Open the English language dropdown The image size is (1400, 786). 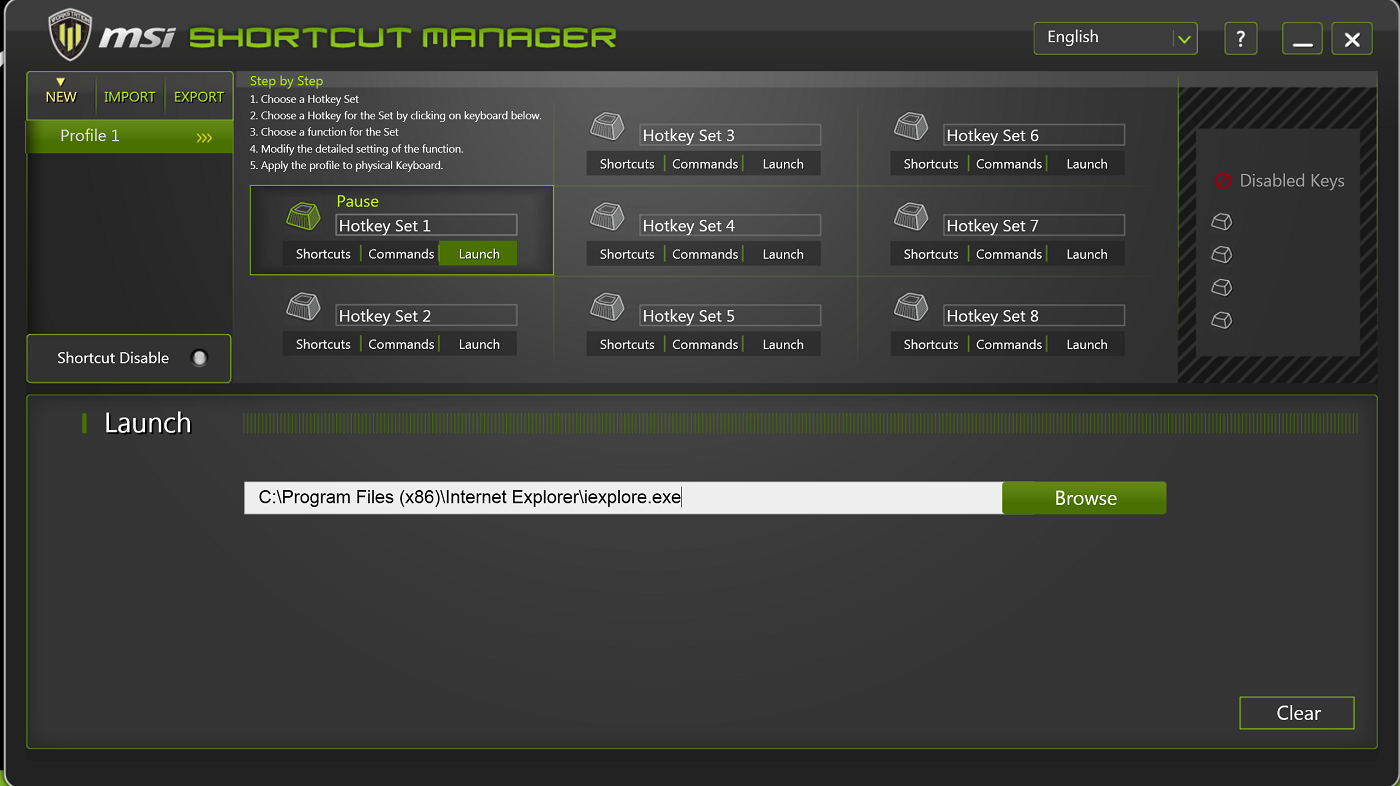[1115, 38]
